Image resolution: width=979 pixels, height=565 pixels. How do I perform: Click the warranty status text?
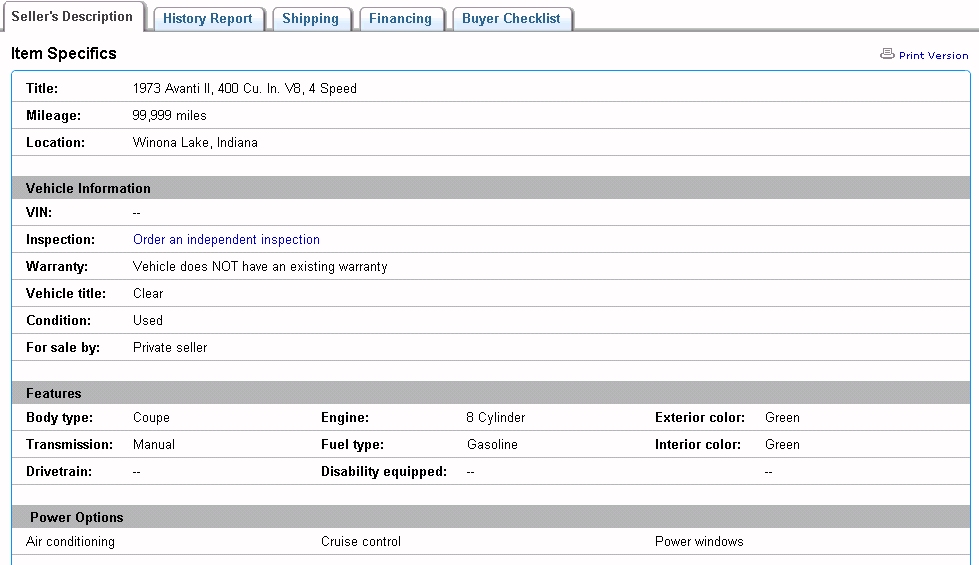click(x=259, y=267)
